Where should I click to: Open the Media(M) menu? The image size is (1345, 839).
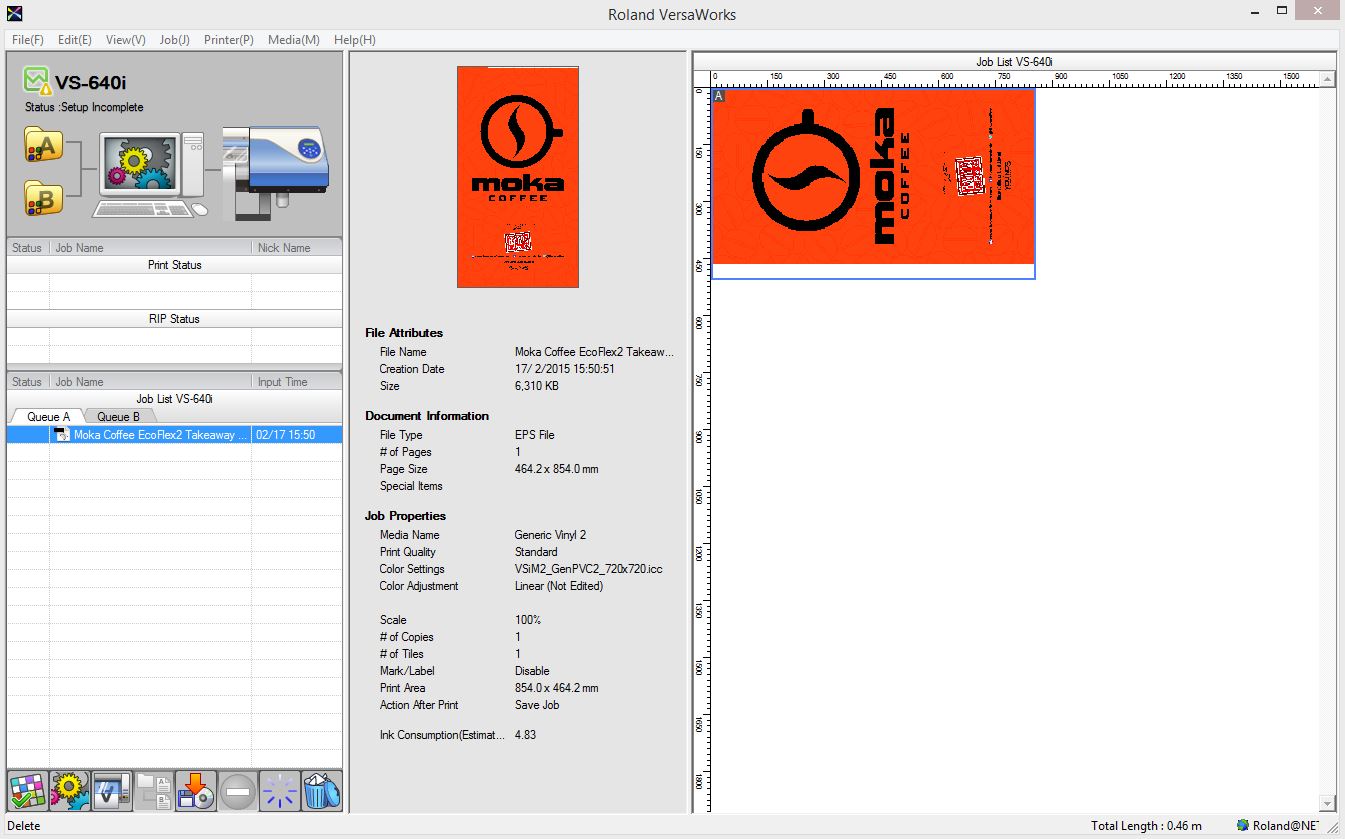(x=293, y=40)
